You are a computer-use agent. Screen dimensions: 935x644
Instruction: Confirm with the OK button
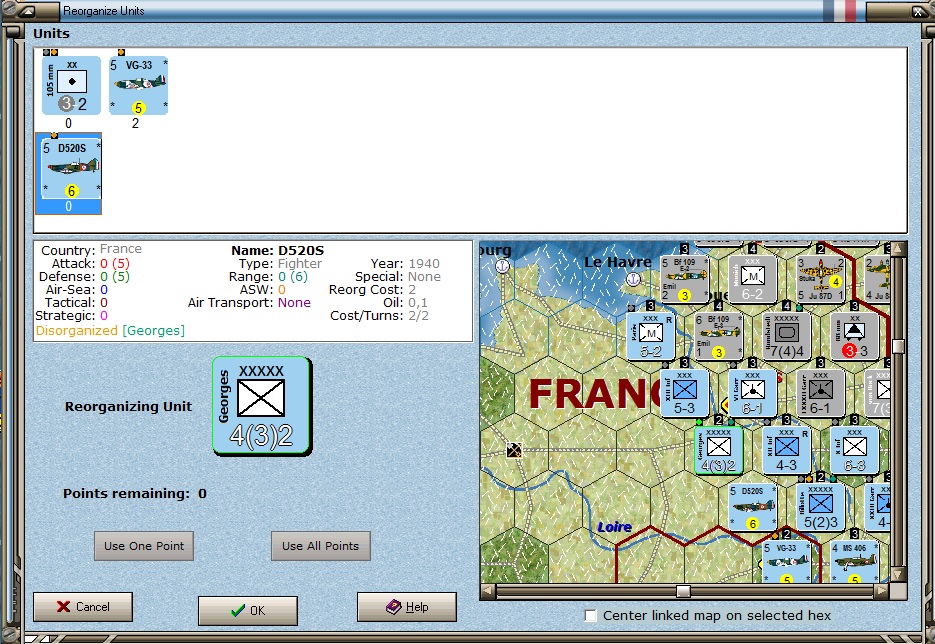tap(247, 610)
